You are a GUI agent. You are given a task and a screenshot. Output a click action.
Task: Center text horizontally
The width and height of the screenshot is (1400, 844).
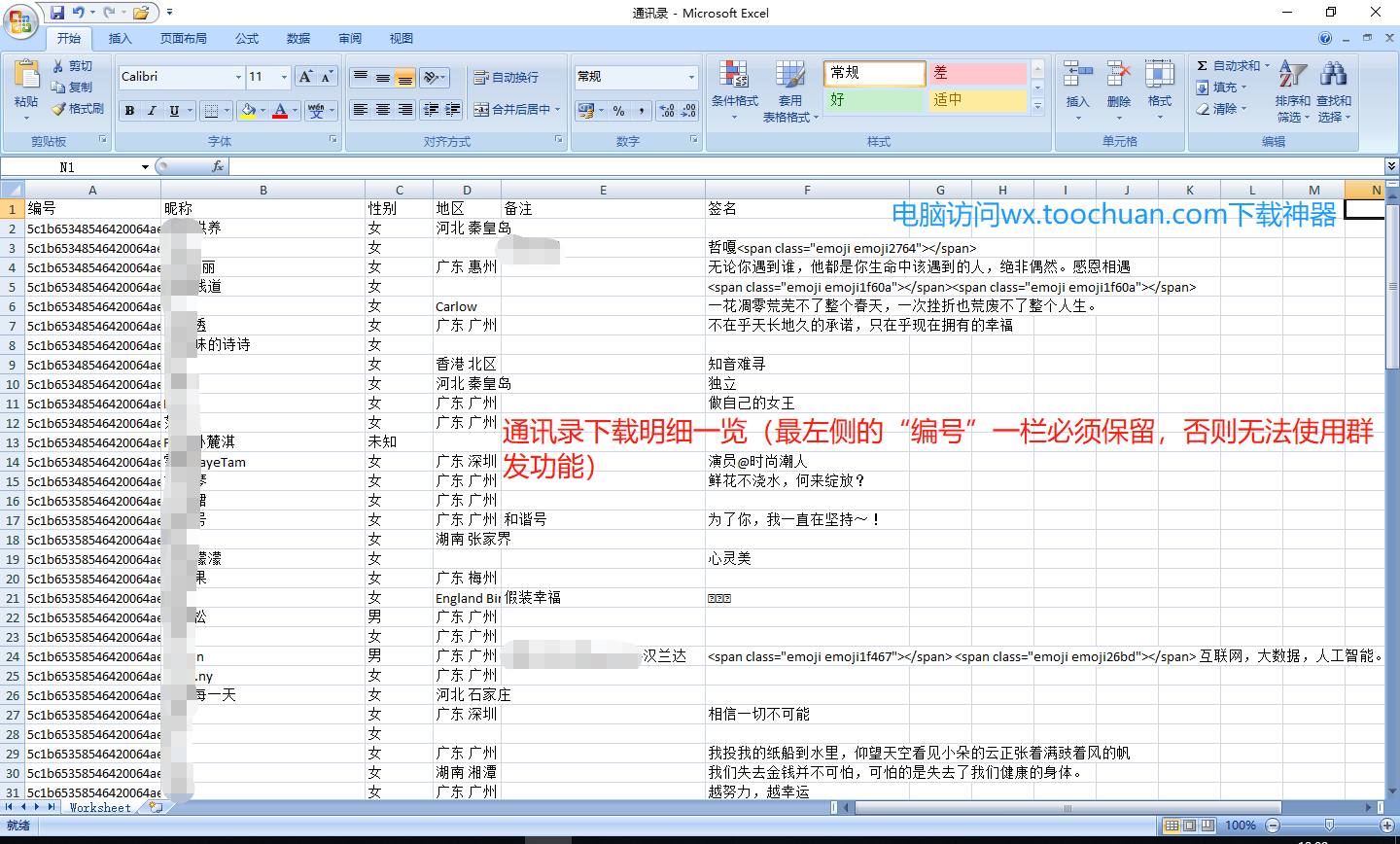coord(383,110)
